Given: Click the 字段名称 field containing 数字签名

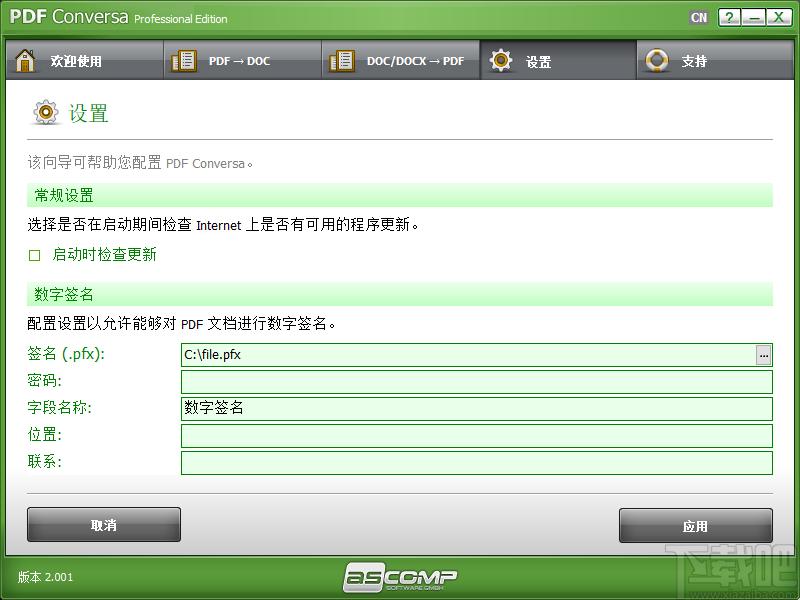Looking at the screenshot, I should coord(477,409).
